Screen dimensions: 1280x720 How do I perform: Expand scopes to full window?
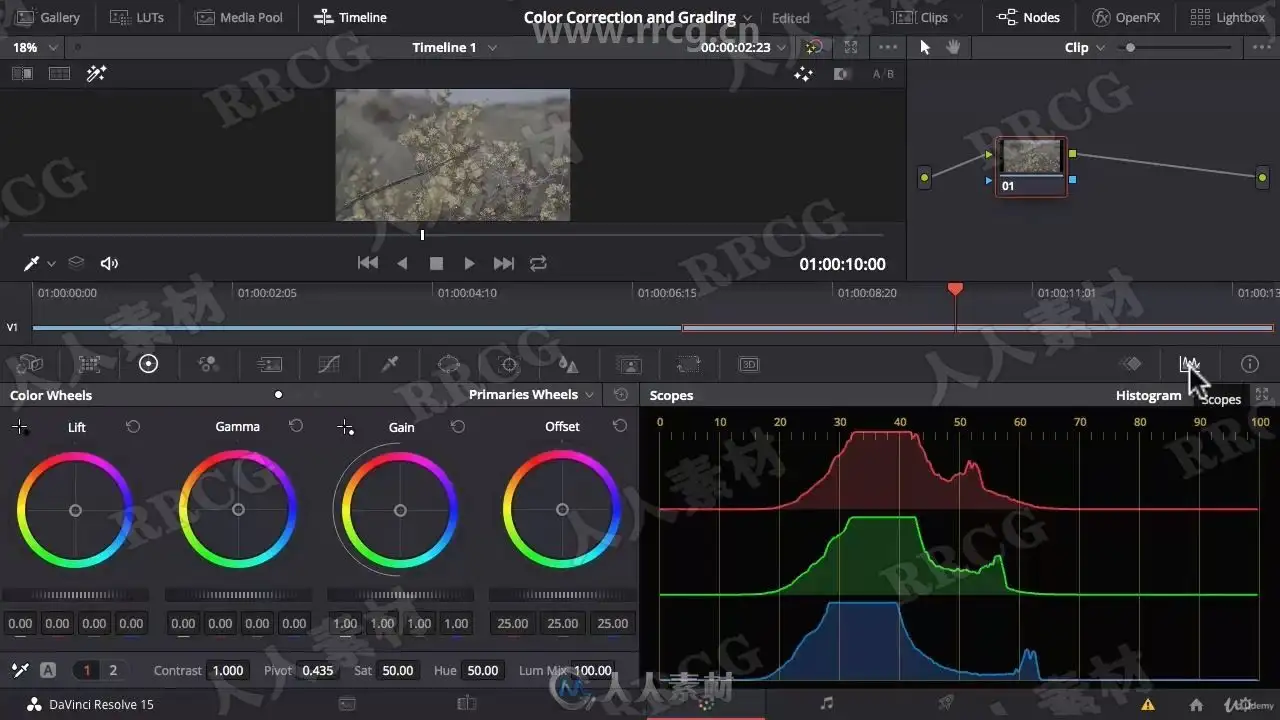click(1262, 395)
